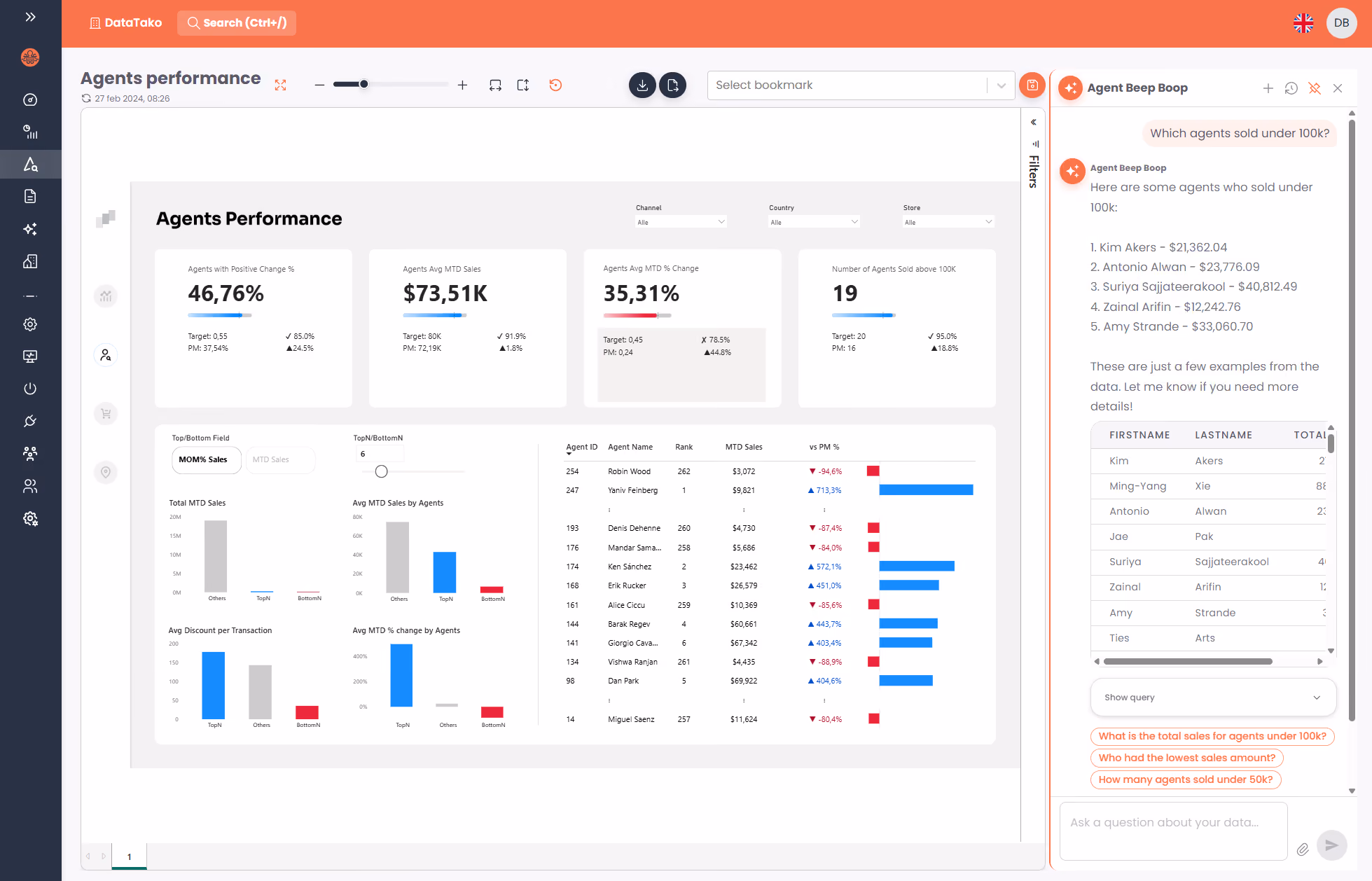Click the chat question input field
Viewport: 1372px width, 881px height.
tap(1174, 831)
